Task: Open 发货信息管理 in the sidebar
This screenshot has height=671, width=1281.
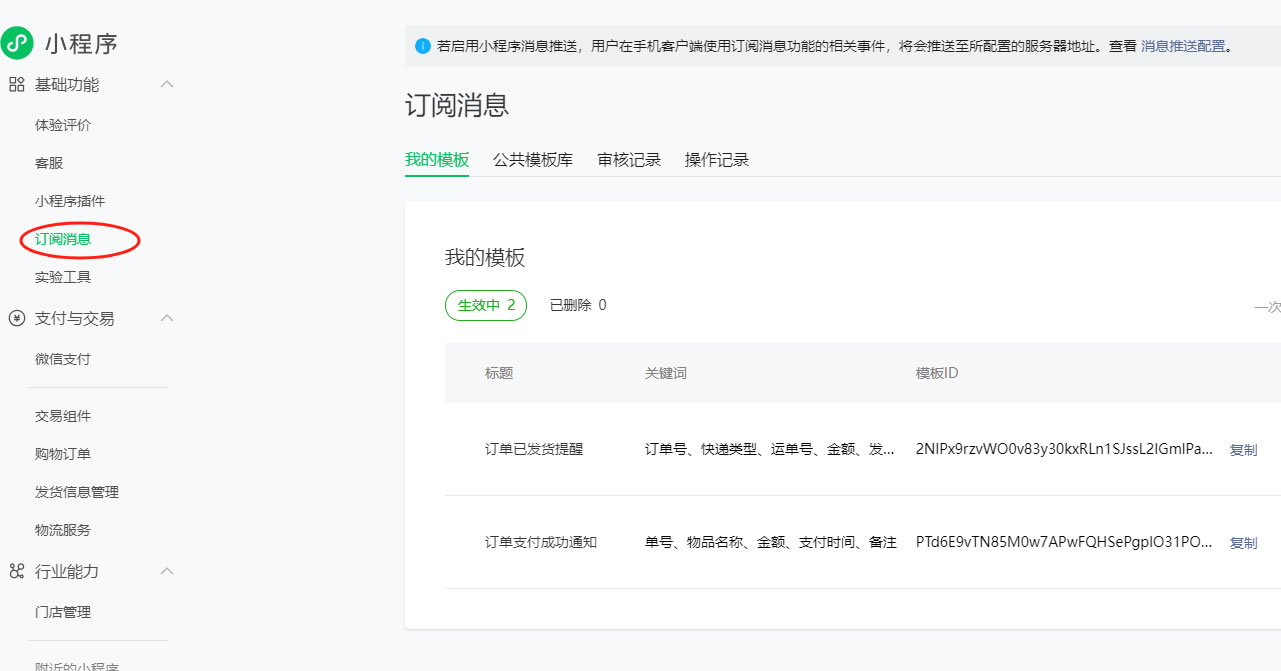Action: tap(77, 492)
